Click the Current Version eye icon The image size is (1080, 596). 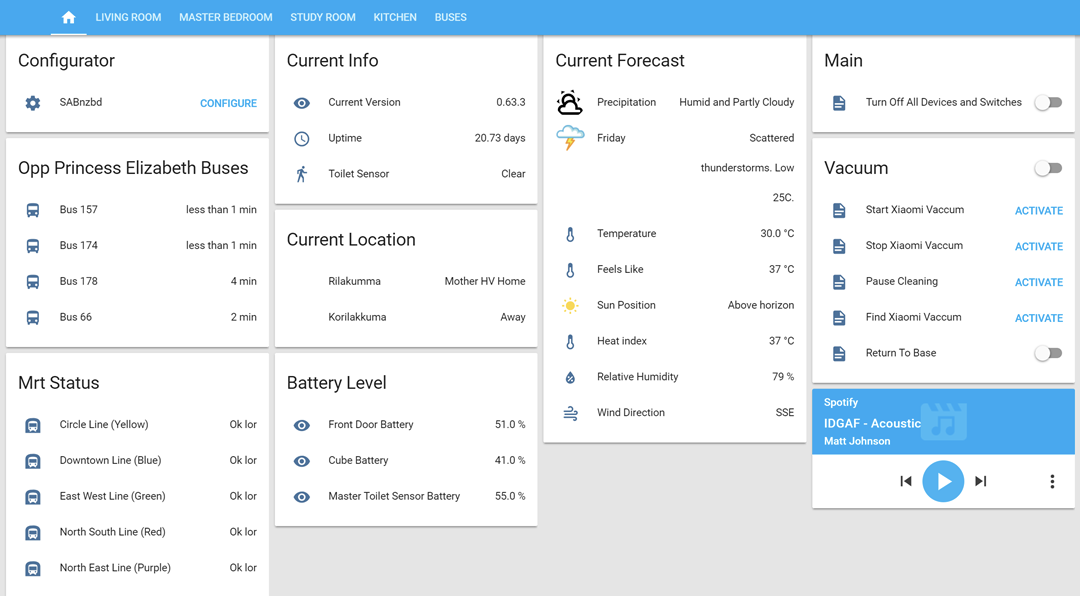pyautogui.click(x=302, y=103)
